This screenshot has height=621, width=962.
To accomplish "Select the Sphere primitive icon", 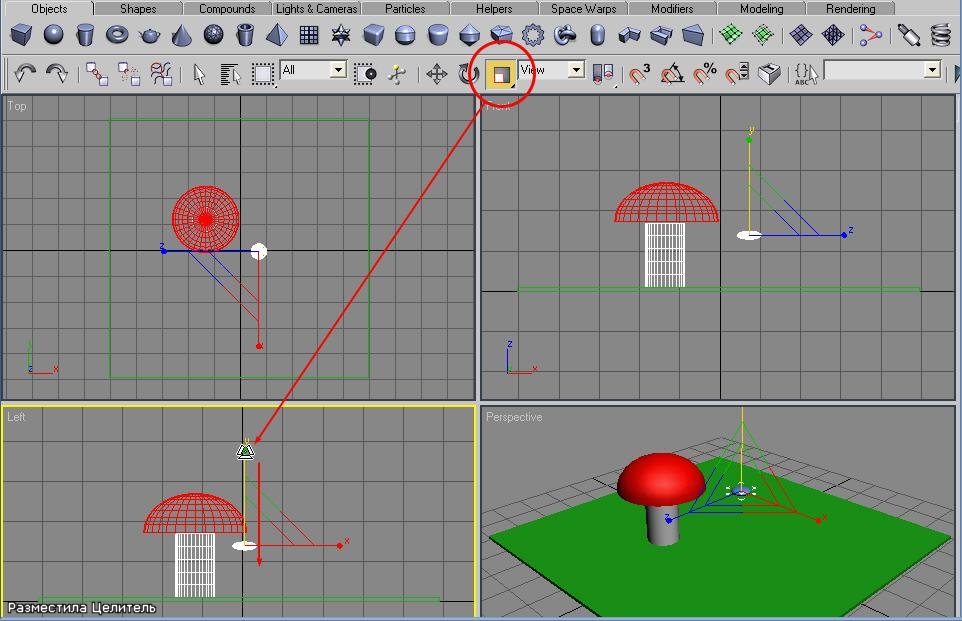I will (x=53, y=35).
